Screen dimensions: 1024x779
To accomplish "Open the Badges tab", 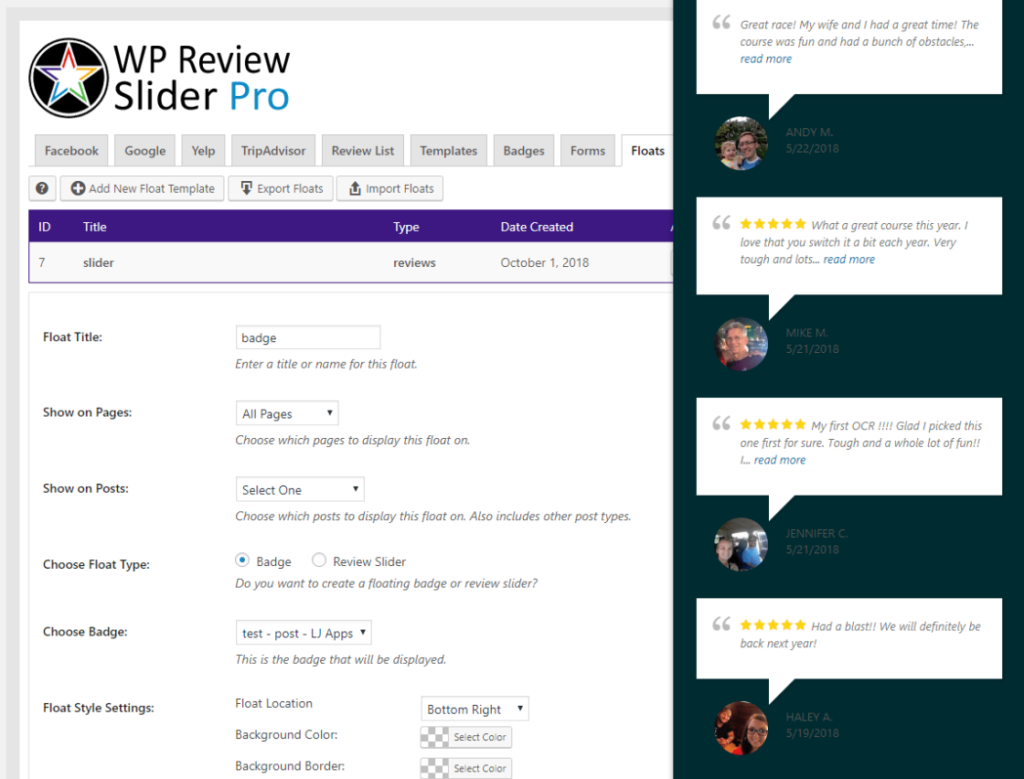I will point(524,151).
